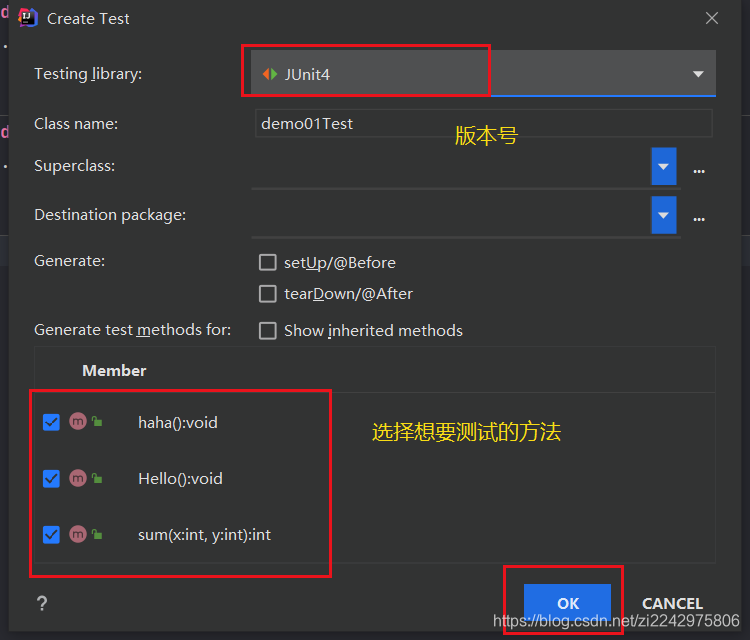Click the green public lock icon for haha()

(97, 421)
